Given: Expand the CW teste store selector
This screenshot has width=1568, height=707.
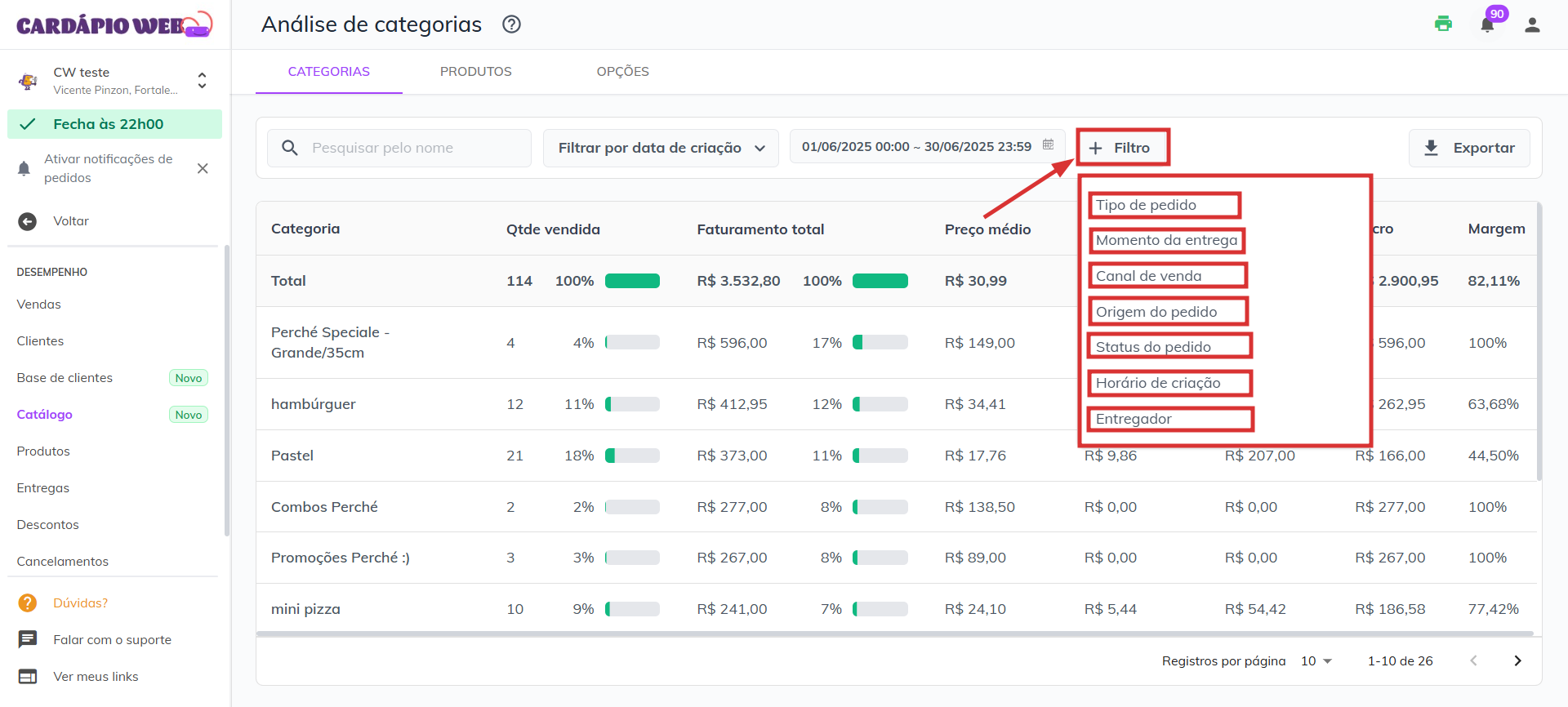Looking at the screenshot, I should [202, 81].
